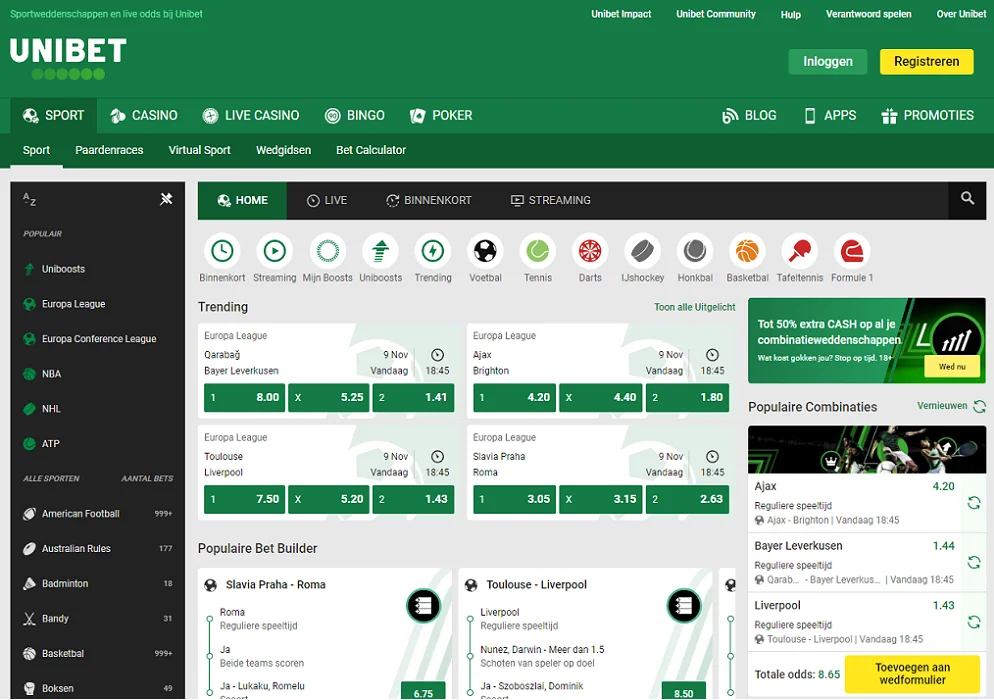Open the Wedgidsen submenu
The width and height of the screenshot is (994, 700).
point(283,150)
